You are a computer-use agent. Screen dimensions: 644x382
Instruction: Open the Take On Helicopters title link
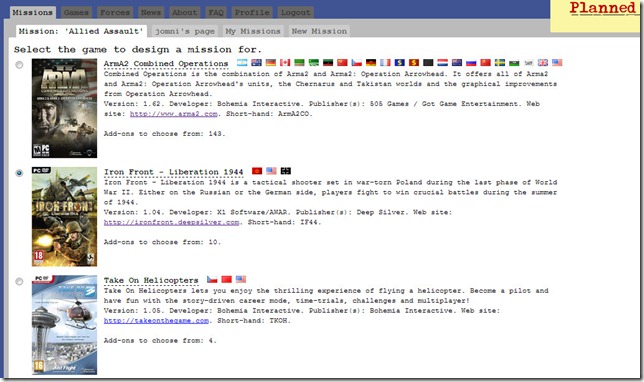tap(151, 281)
